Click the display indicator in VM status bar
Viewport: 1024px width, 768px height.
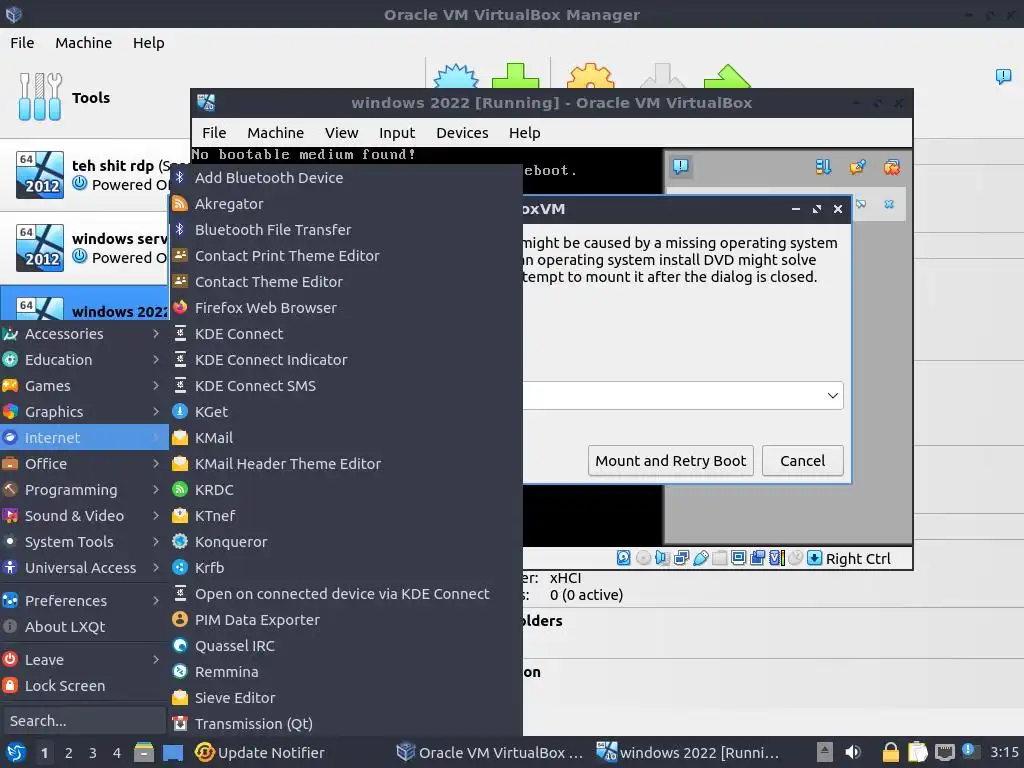[738, 558]
